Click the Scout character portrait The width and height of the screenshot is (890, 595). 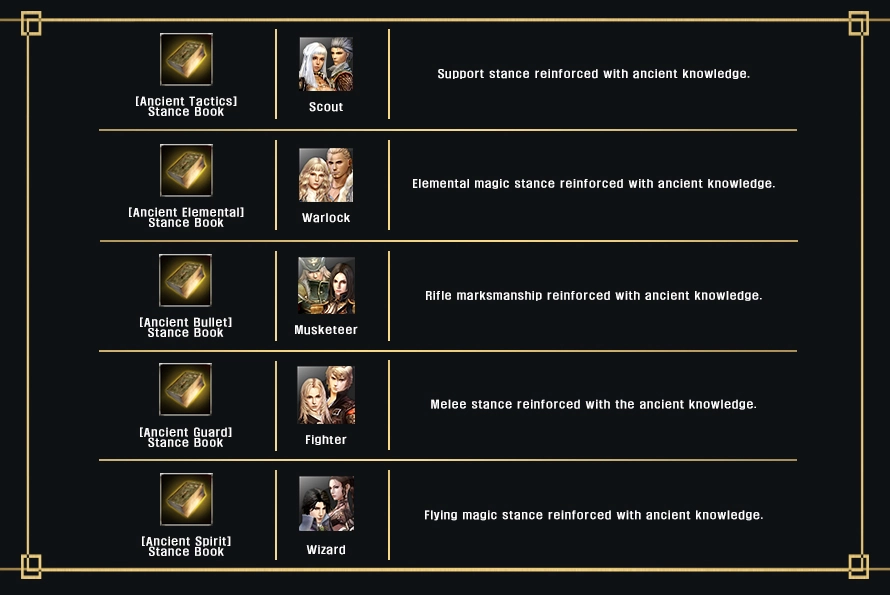tap(326, 64)
